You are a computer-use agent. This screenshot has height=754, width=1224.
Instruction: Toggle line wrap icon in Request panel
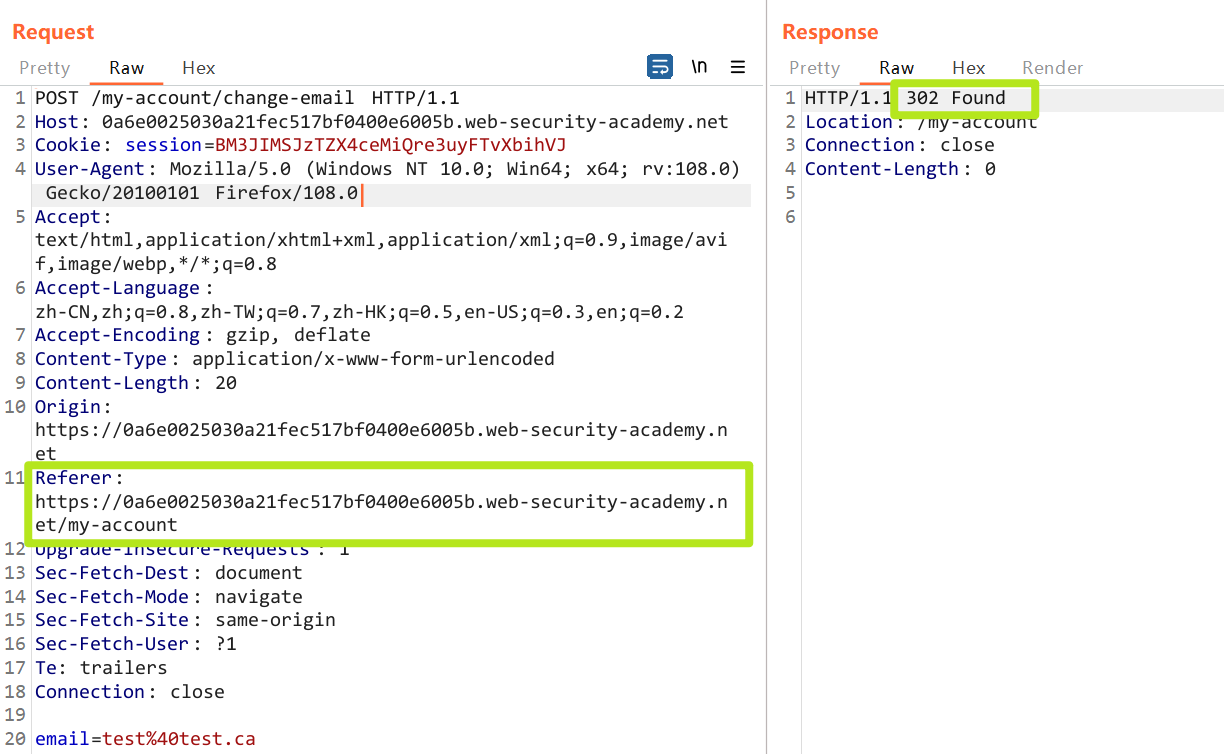pos(660,67)
